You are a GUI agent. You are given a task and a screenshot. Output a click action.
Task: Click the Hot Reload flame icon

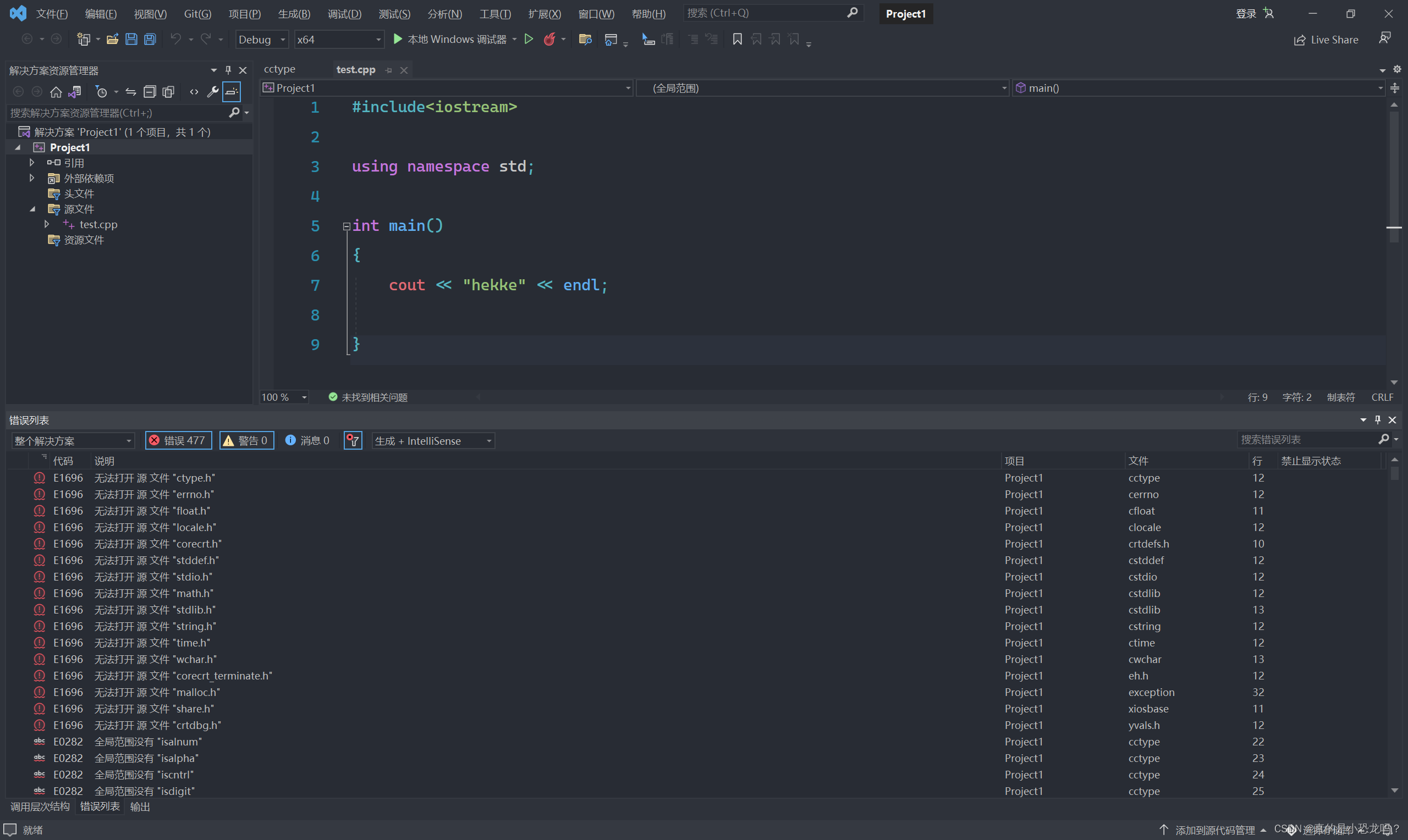[x=549, y=39]
